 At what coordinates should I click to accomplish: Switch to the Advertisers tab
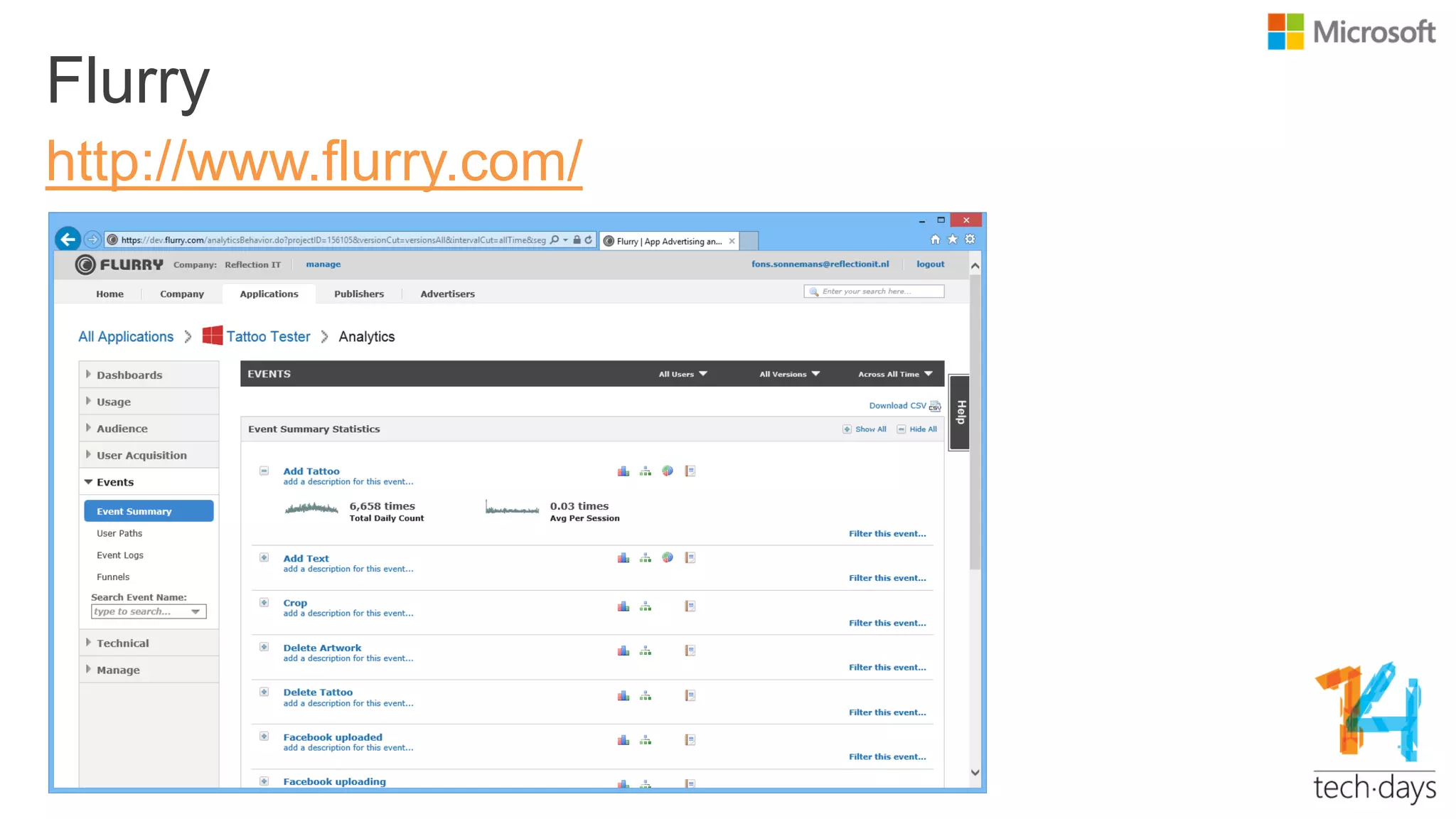point(448,294)
